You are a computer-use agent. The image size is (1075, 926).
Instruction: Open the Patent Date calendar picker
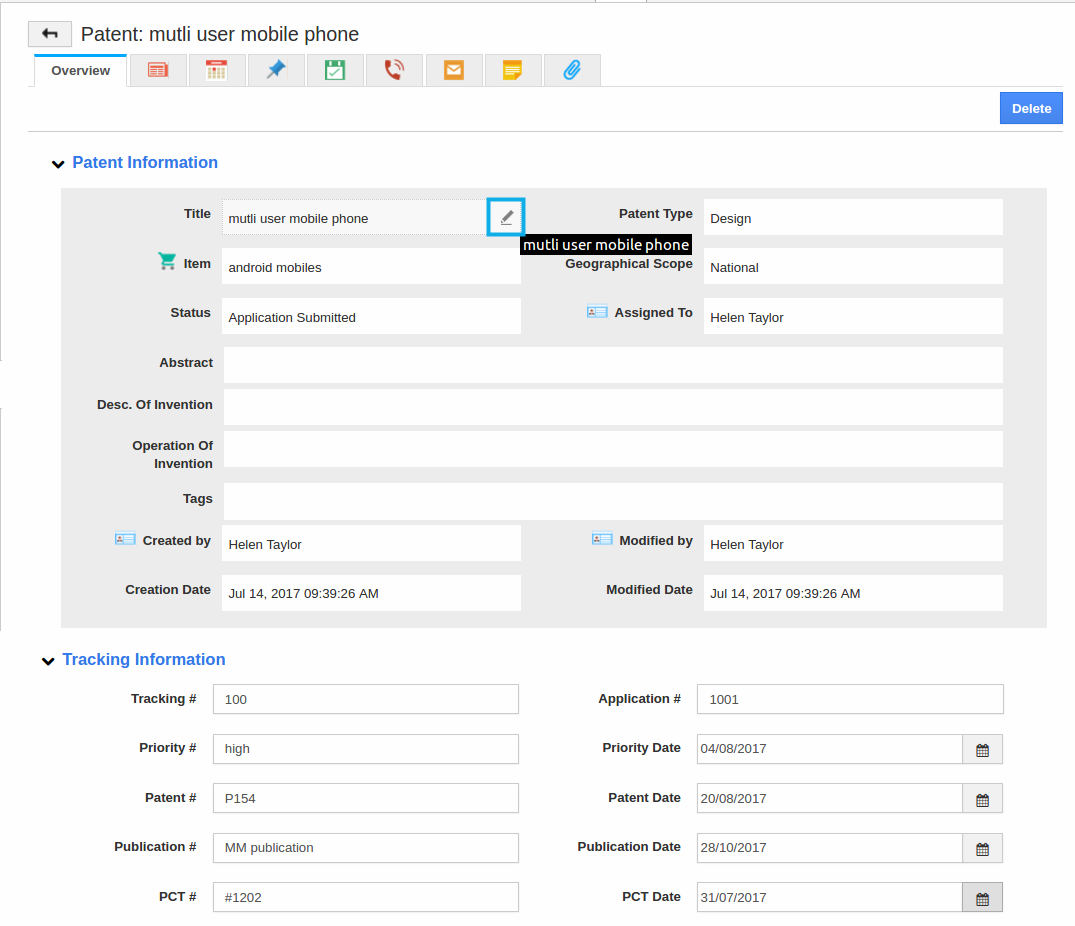point(982,799)
